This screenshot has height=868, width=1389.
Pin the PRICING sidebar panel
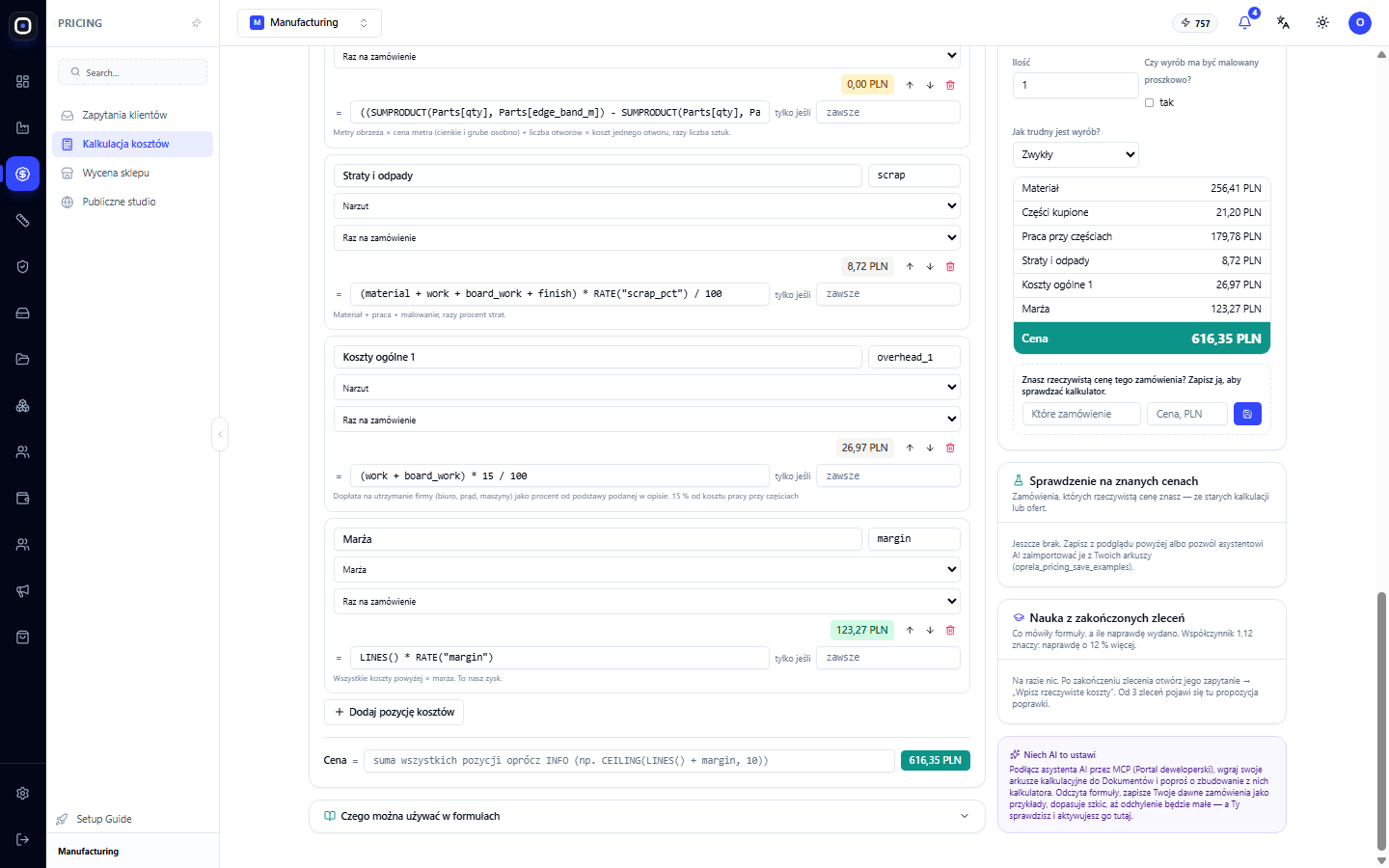pos(197,23)
